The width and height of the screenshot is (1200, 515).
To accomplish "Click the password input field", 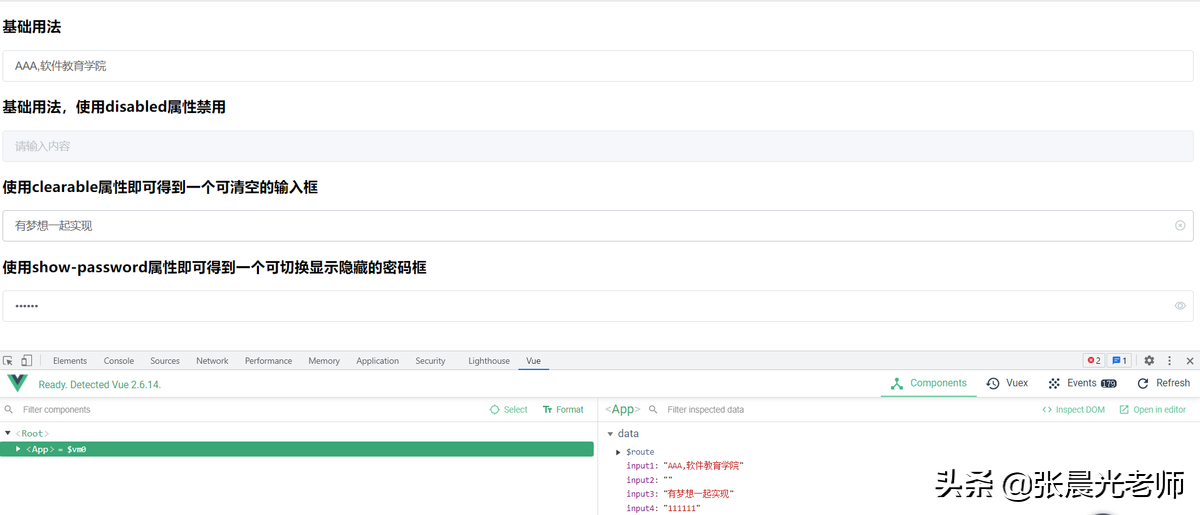I will (x=598, y=306).
